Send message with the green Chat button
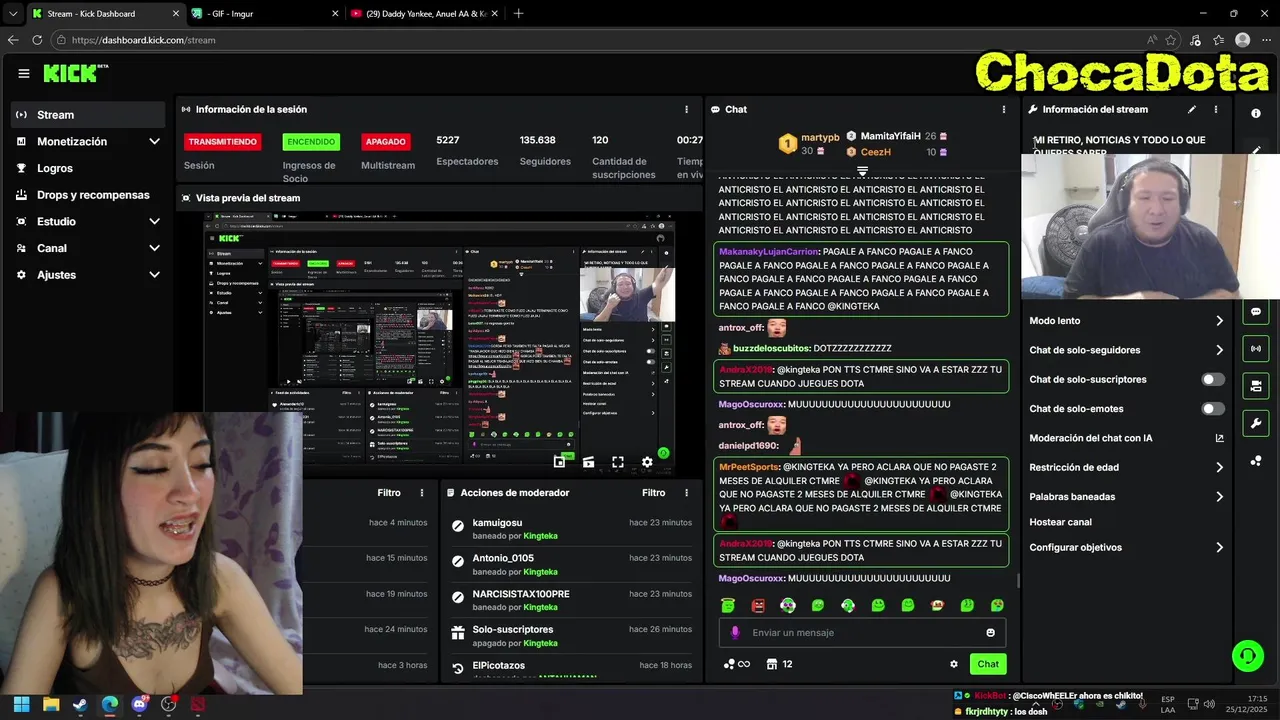 [988, 664]
